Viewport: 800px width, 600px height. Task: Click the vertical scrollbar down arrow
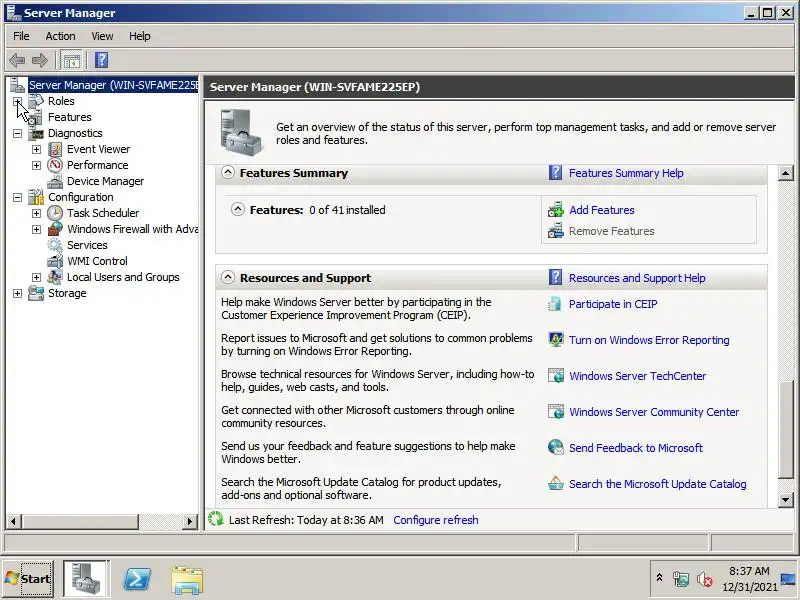click(785, 499)
